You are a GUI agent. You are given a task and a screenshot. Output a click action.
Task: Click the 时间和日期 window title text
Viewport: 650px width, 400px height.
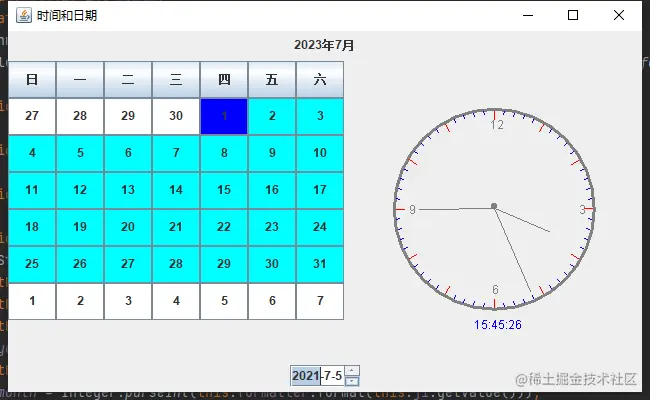(x=67, y=16)
